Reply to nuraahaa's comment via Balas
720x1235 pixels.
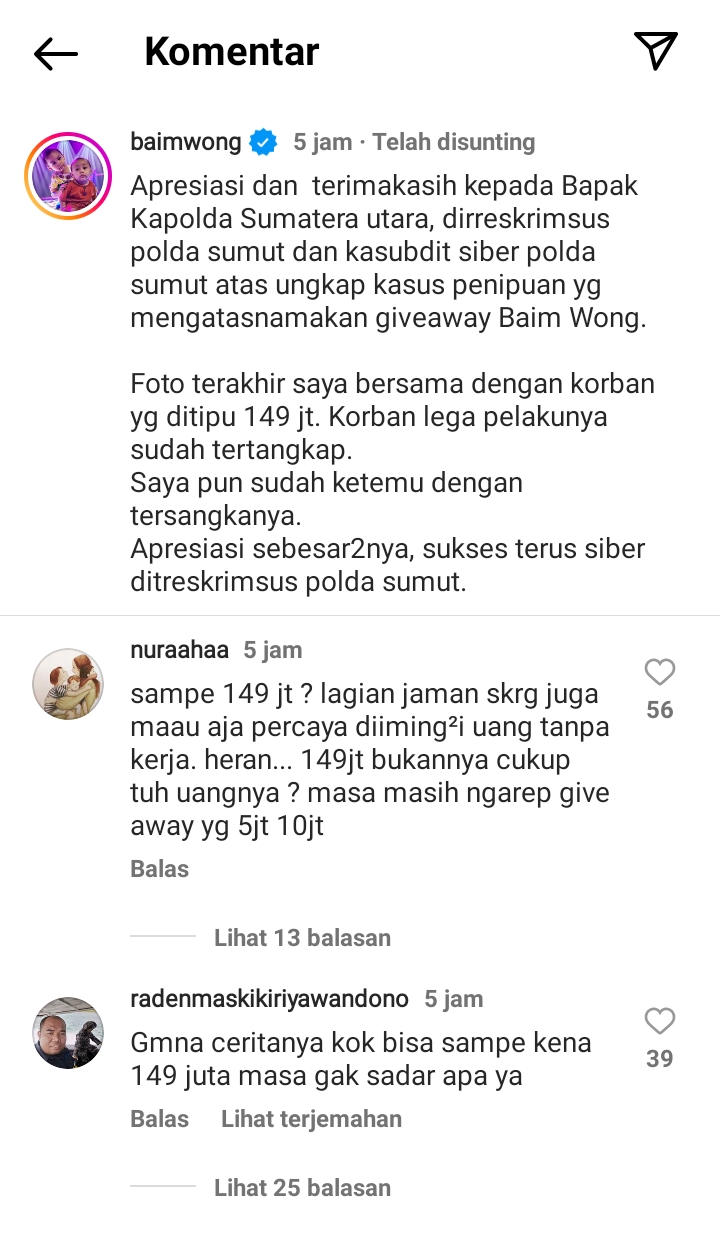pyautogui.click(x=160, y=869)
